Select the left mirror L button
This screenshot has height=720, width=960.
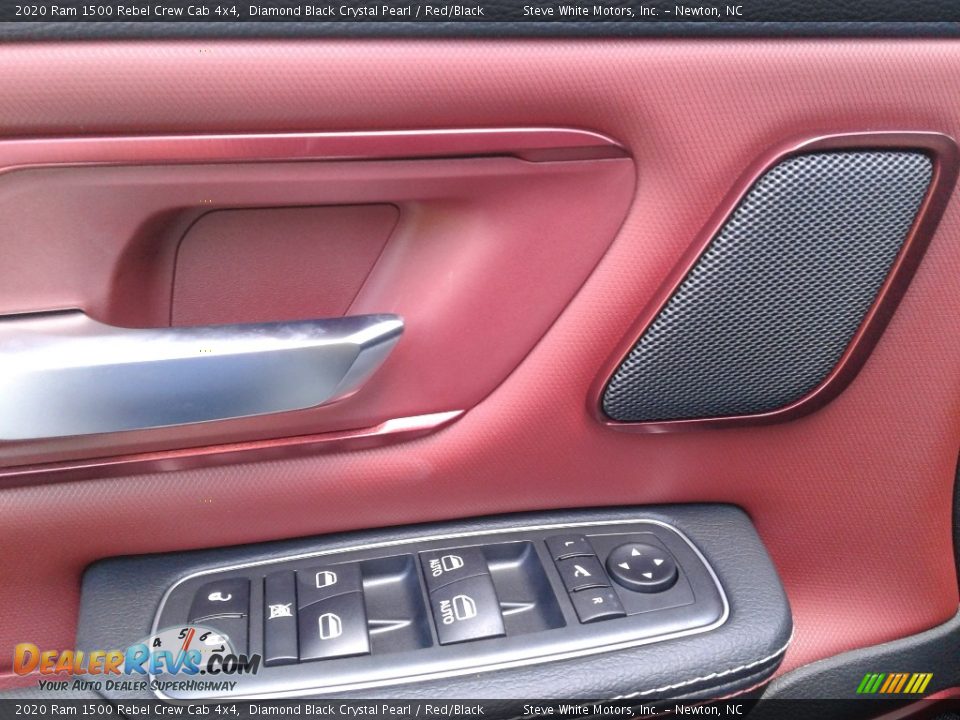(x=568, y=546)
